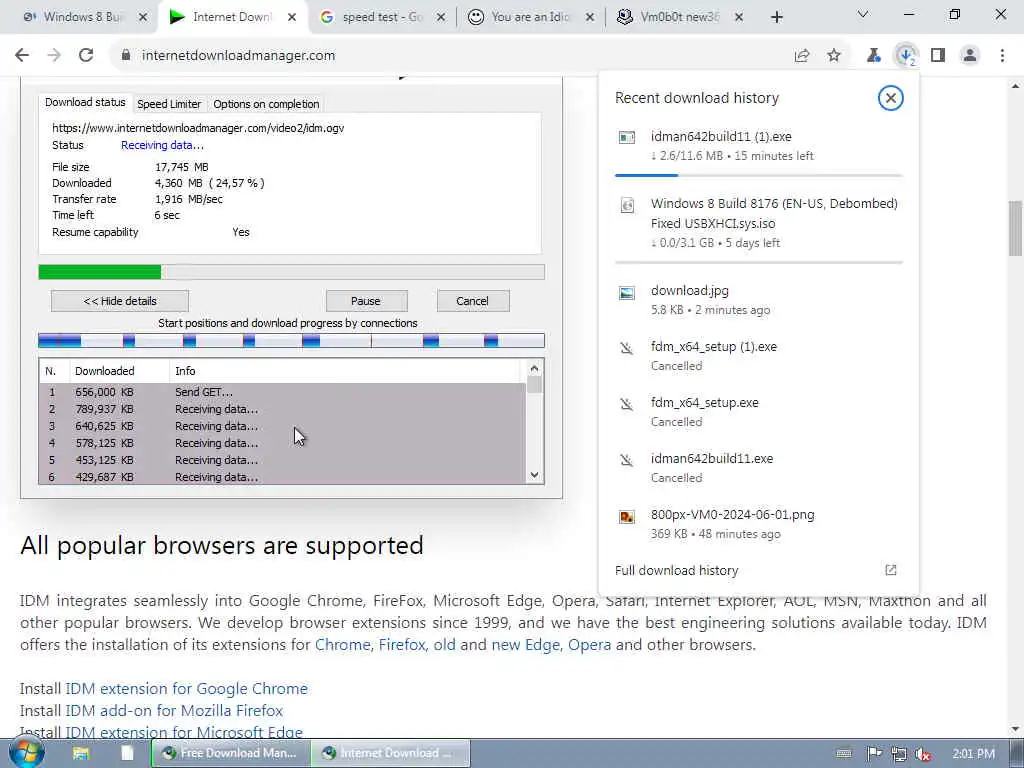Viewport: 1024px width, 768px height.
Task: Open the new Edge extension link
Action: click(526, 645)
